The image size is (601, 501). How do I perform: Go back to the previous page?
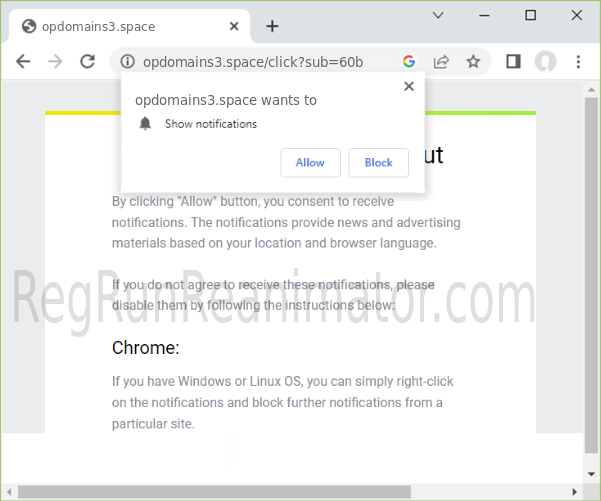pyautogui.click(x=23, y=62)
